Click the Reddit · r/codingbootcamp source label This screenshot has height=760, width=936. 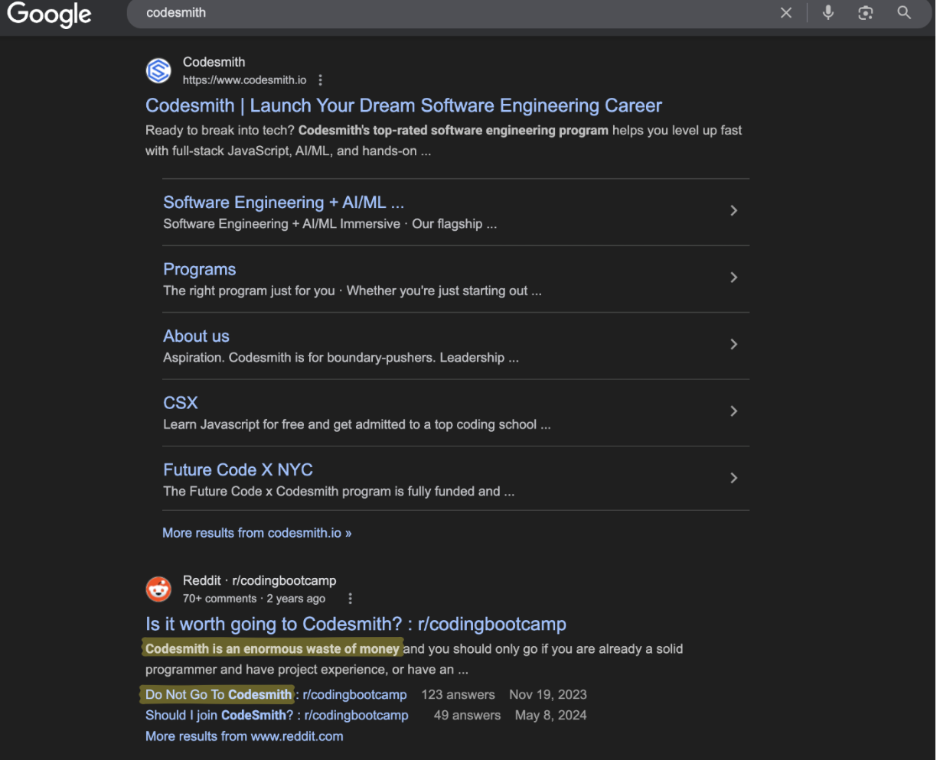259,581
